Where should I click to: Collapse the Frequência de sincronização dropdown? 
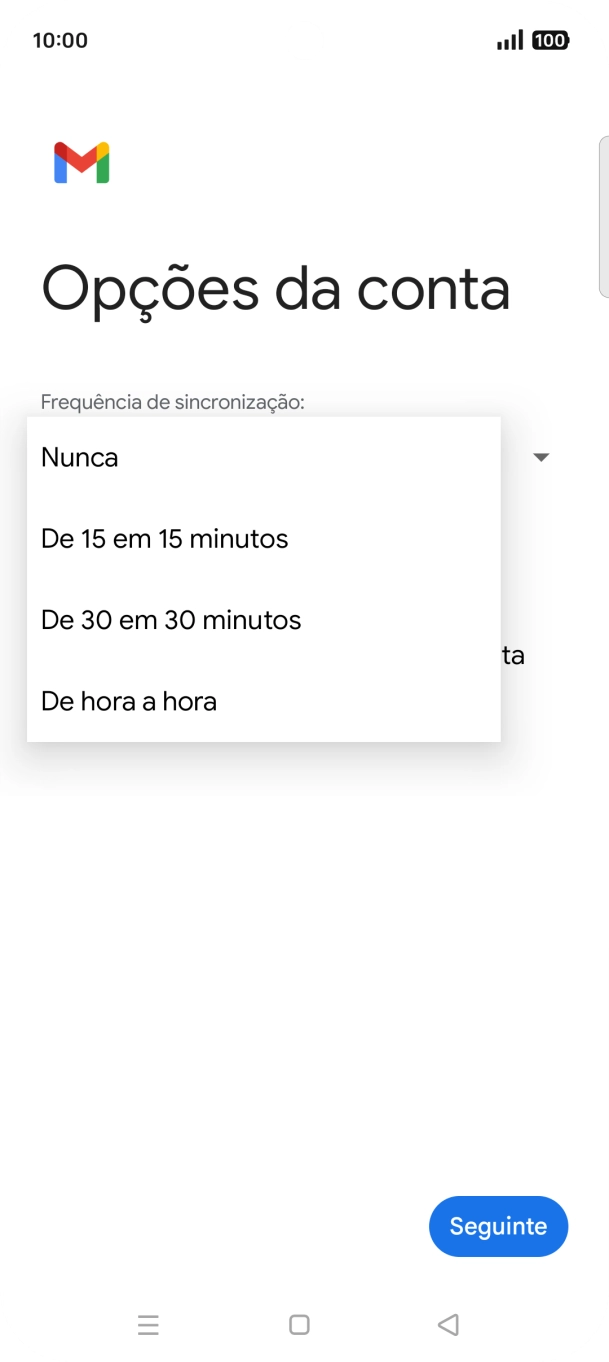(x=541, y=457)
